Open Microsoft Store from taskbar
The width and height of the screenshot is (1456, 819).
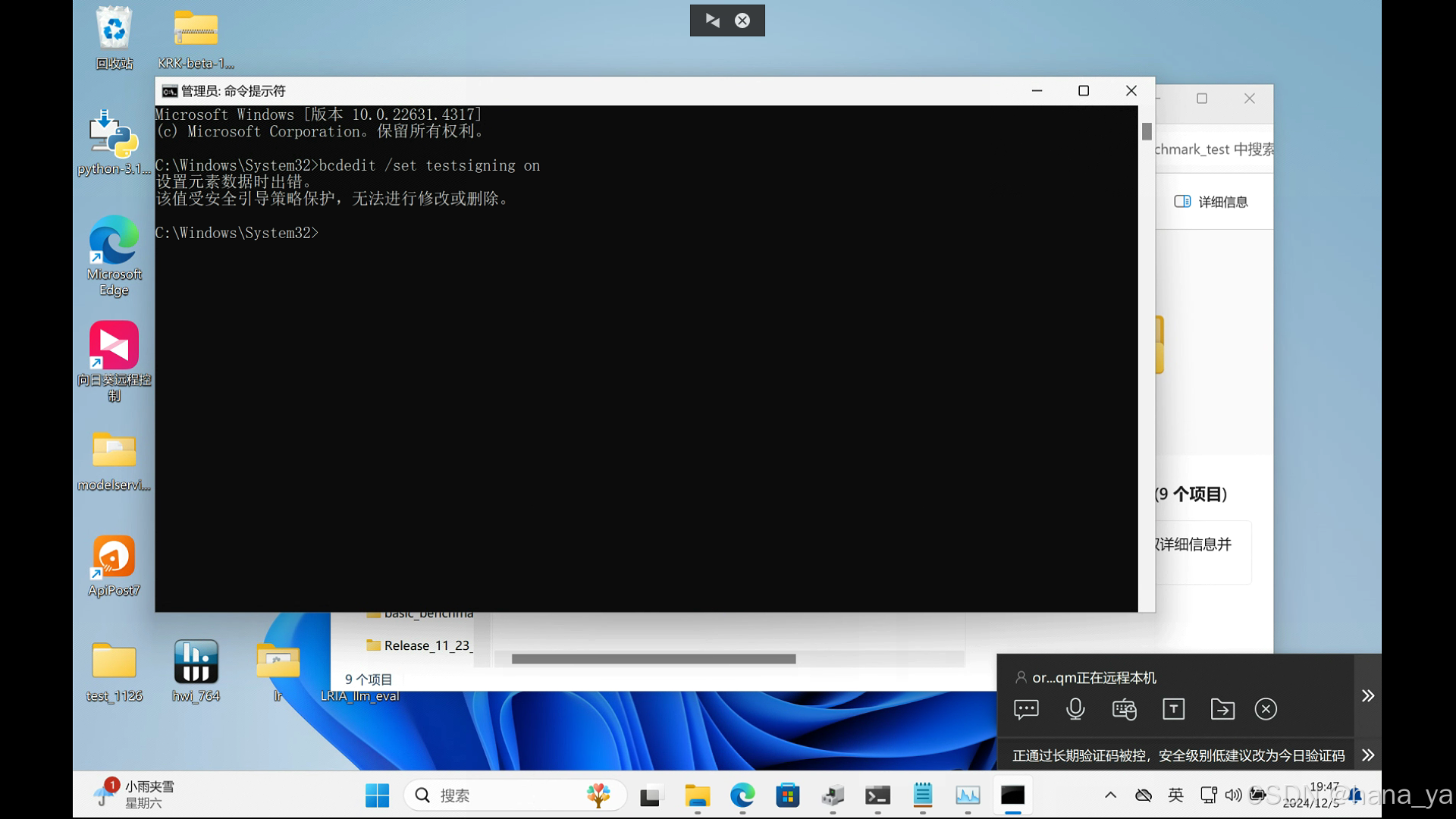[787, 795]
